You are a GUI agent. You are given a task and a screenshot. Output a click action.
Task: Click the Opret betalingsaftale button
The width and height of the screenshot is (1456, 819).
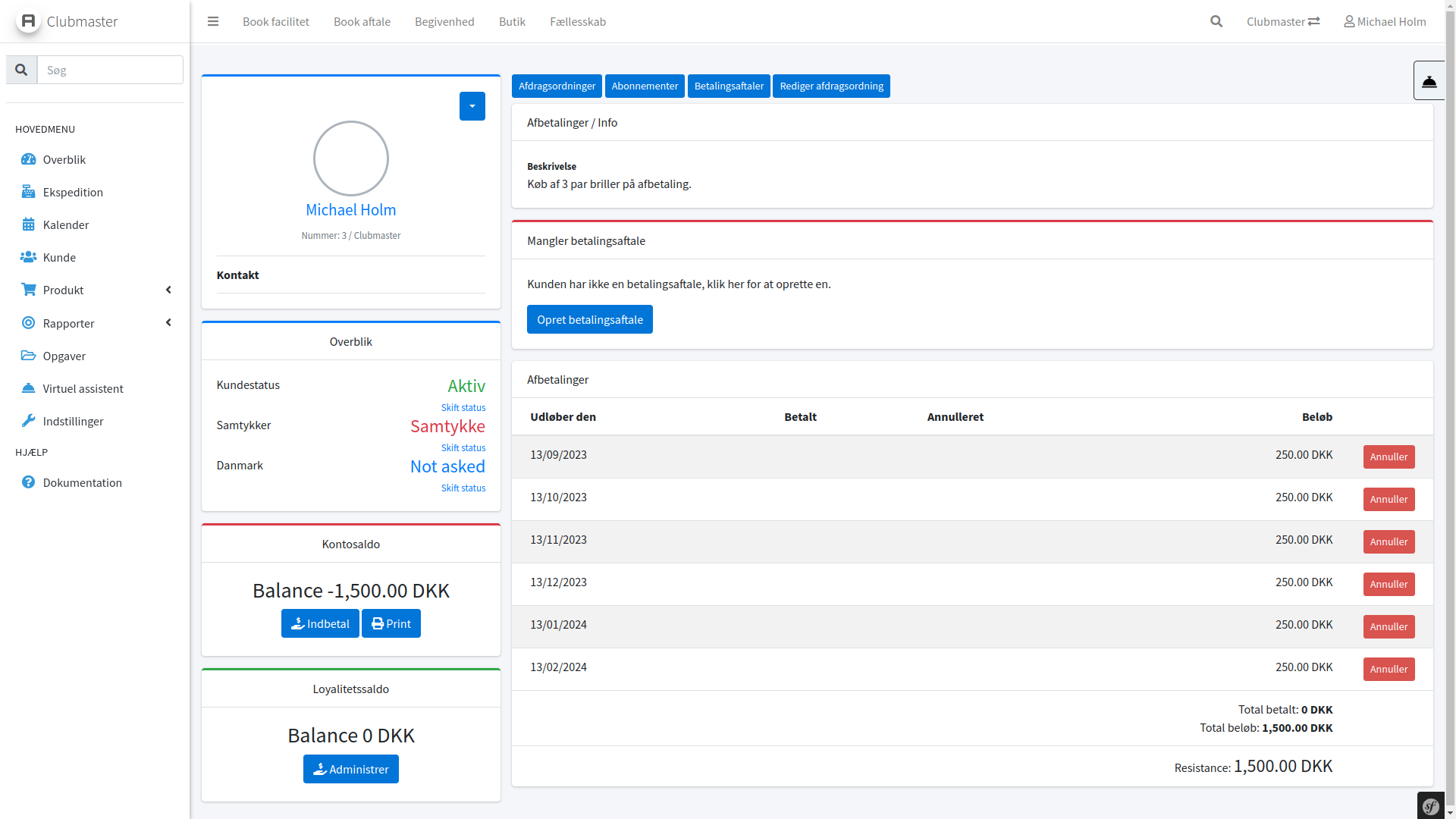[x=589, y=319]
